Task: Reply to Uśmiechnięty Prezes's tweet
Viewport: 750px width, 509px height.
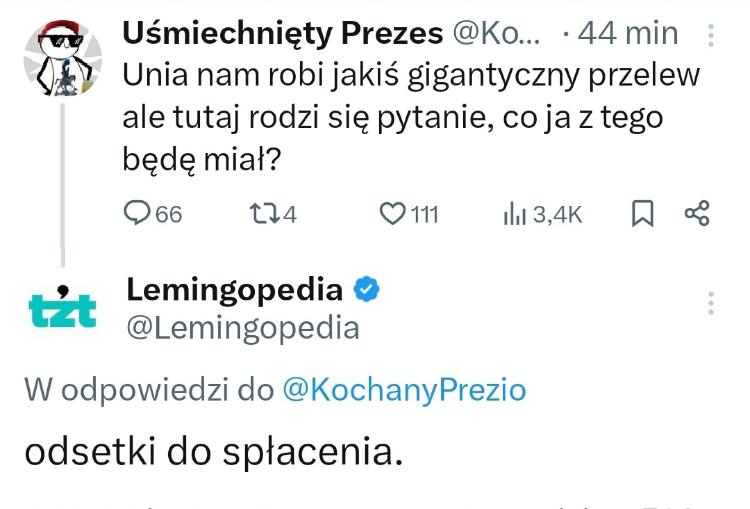Action: (136, 213)
